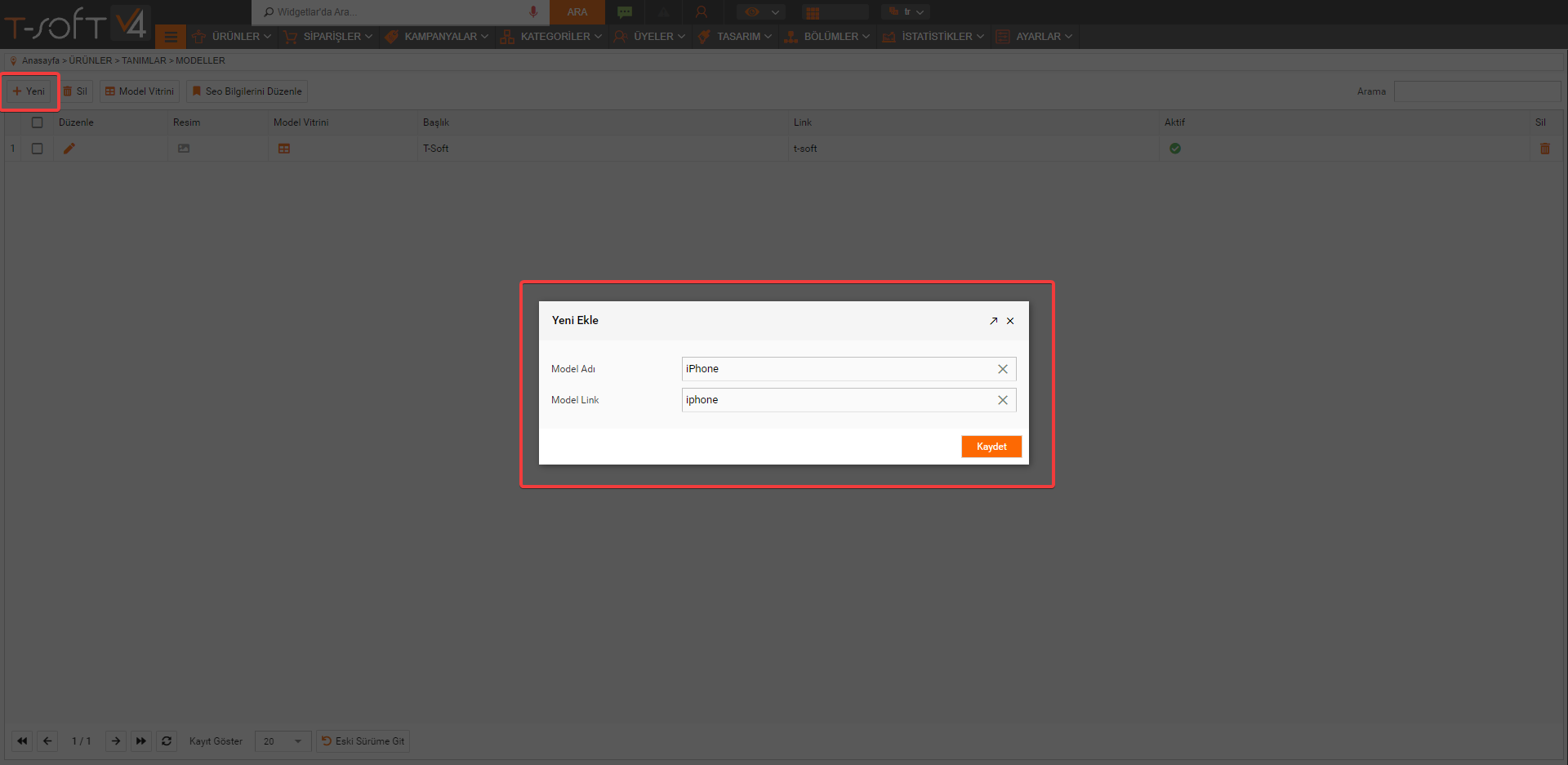Clear the Model Link field with X icon
The height and width of the screenshot is (765, 1568).
[1003, 400]
